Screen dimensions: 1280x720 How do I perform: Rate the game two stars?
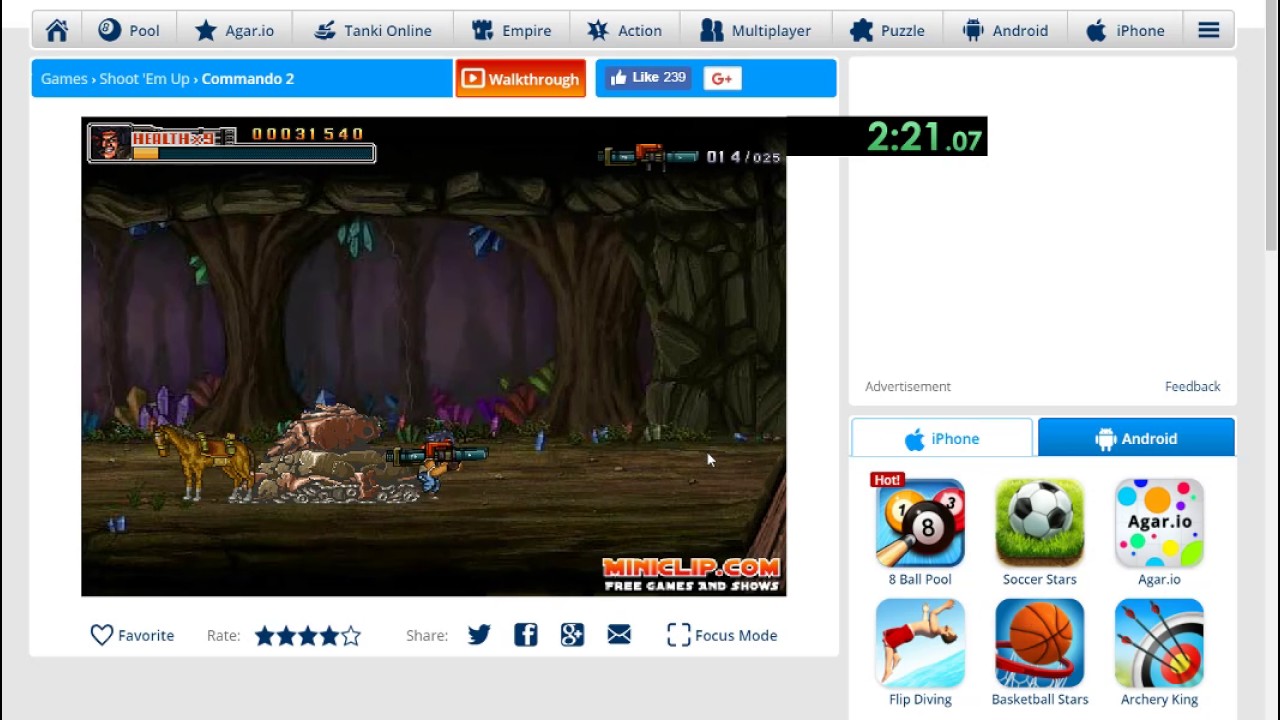(287, 635)
